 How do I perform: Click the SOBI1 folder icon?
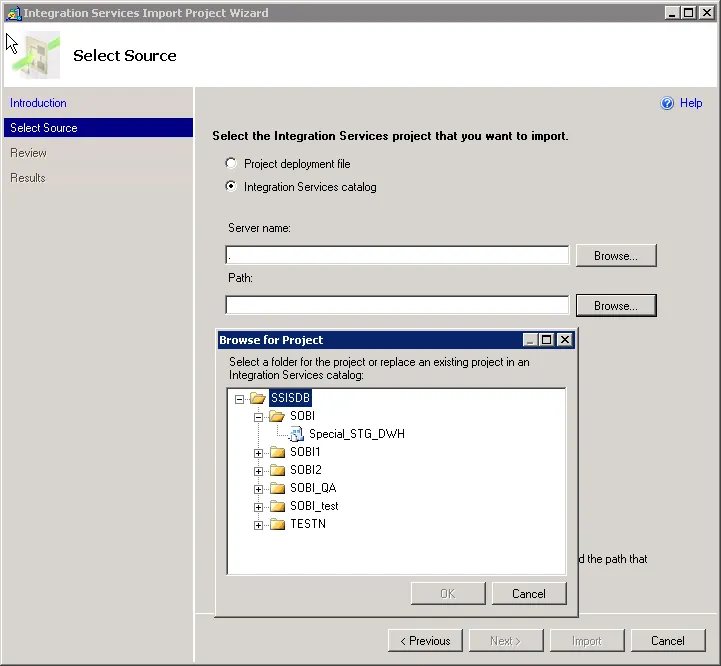(277, 452)
